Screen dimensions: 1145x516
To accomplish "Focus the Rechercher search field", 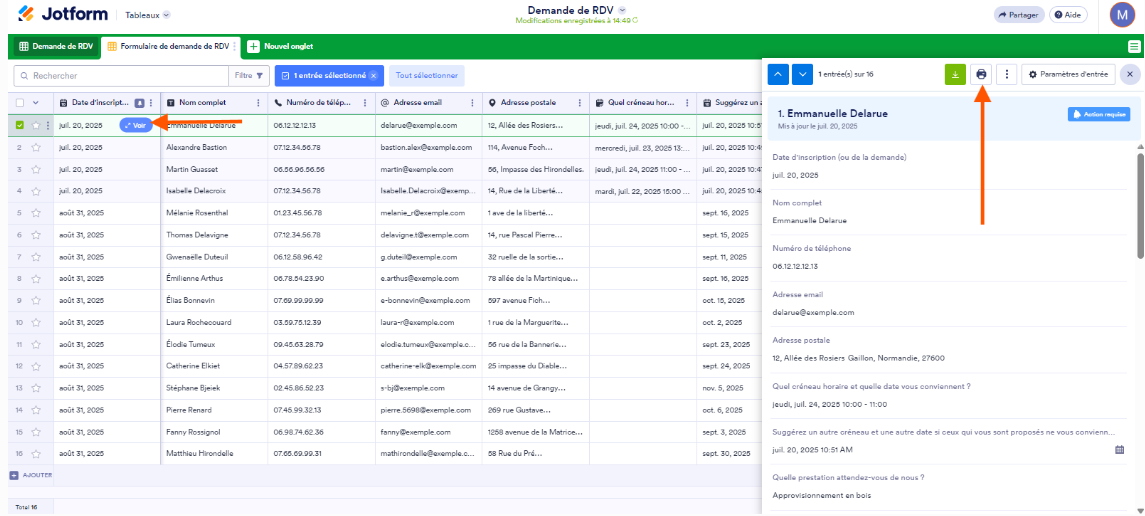I will pyautogui.click(x=120, y=75).
